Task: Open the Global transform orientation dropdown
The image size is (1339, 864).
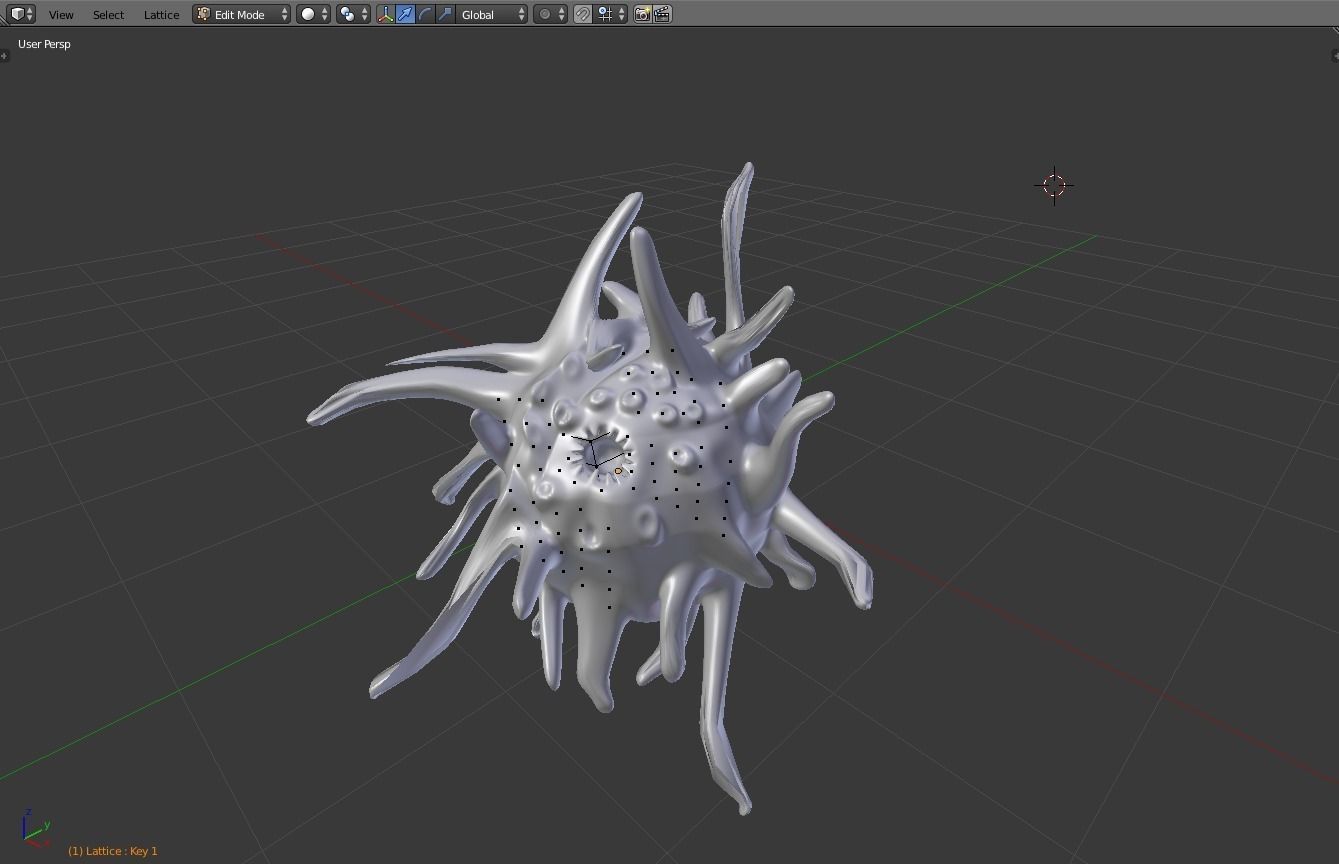Action: (492, 14)
